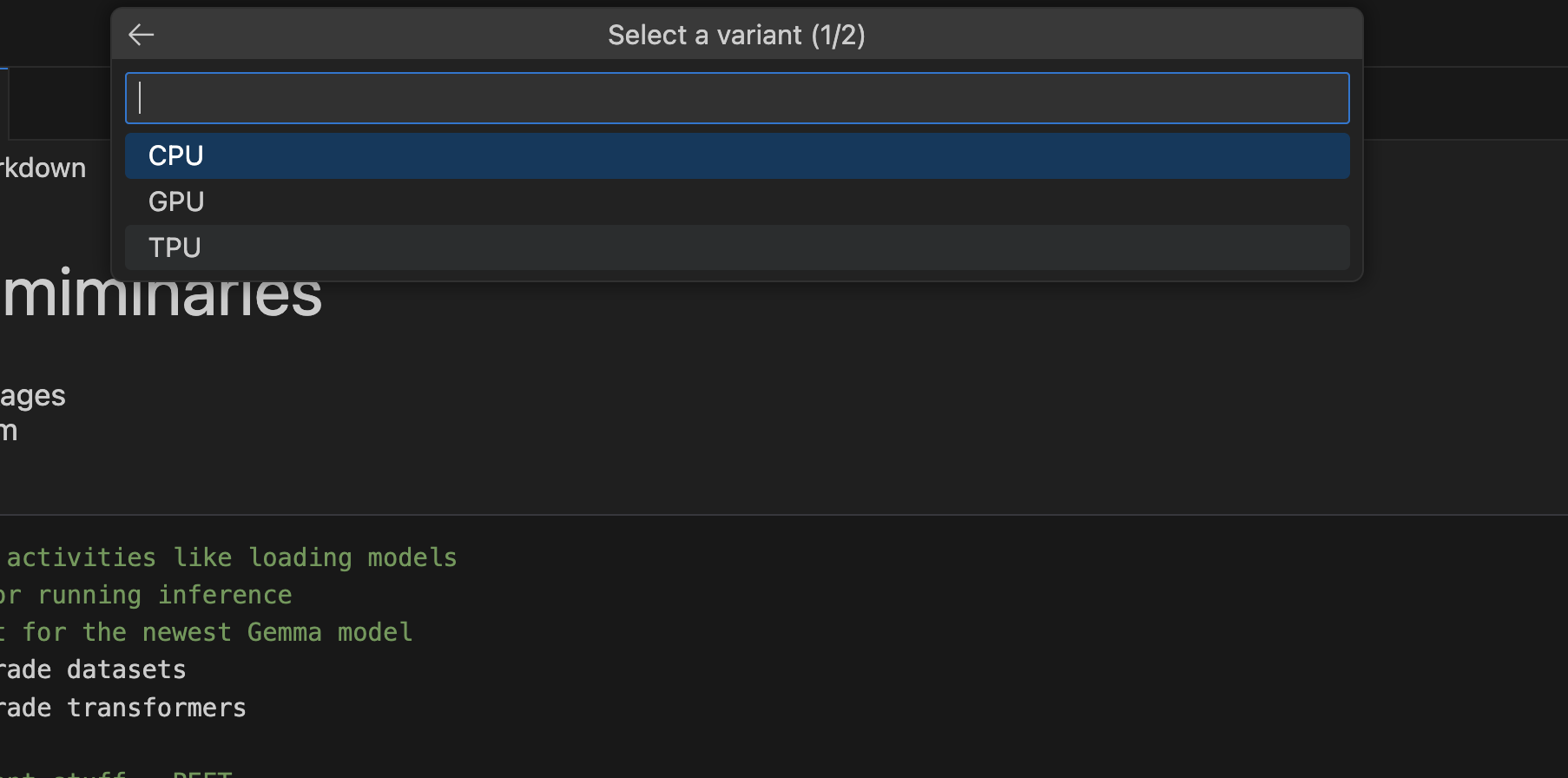The image size is (1568, 778).
Task: Choose the GPU variant option
Action: tap(176, 202)
